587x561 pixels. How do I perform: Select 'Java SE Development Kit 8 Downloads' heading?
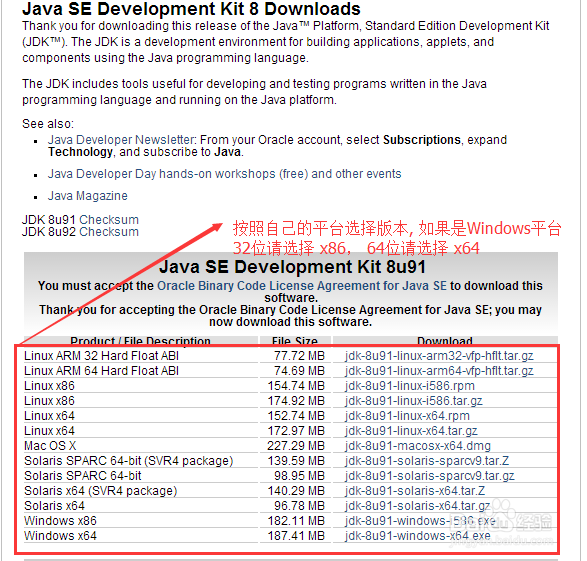pos(191,9)
